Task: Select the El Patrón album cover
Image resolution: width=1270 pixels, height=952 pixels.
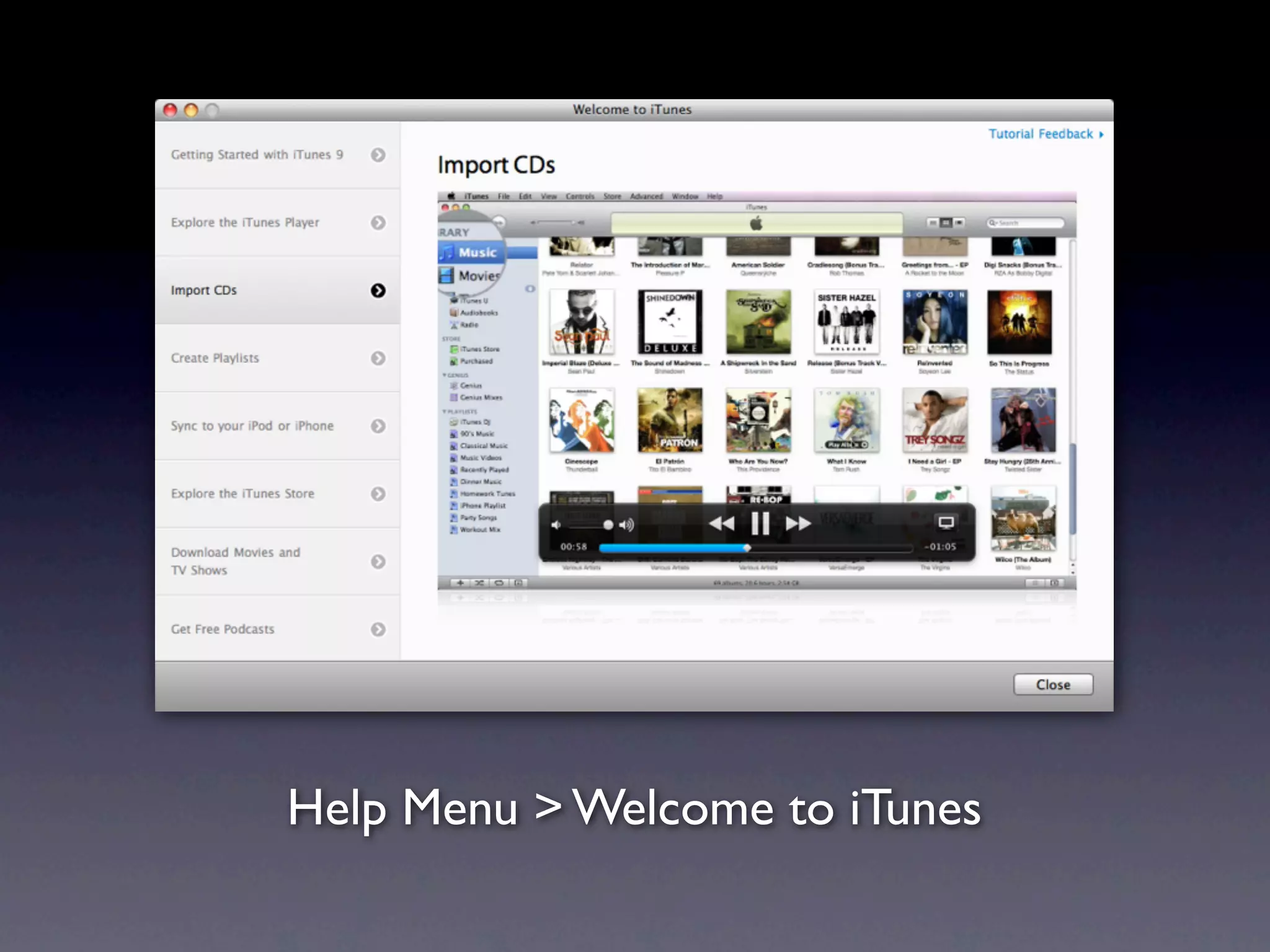Action: (x=670, y=421)
